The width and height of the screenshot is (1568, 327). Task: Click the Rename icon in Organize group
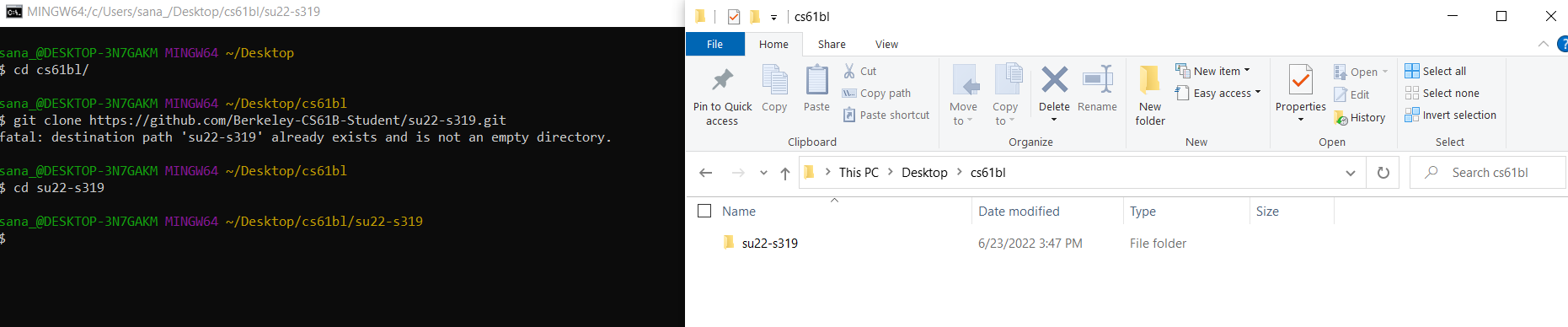pos(1097,80)
